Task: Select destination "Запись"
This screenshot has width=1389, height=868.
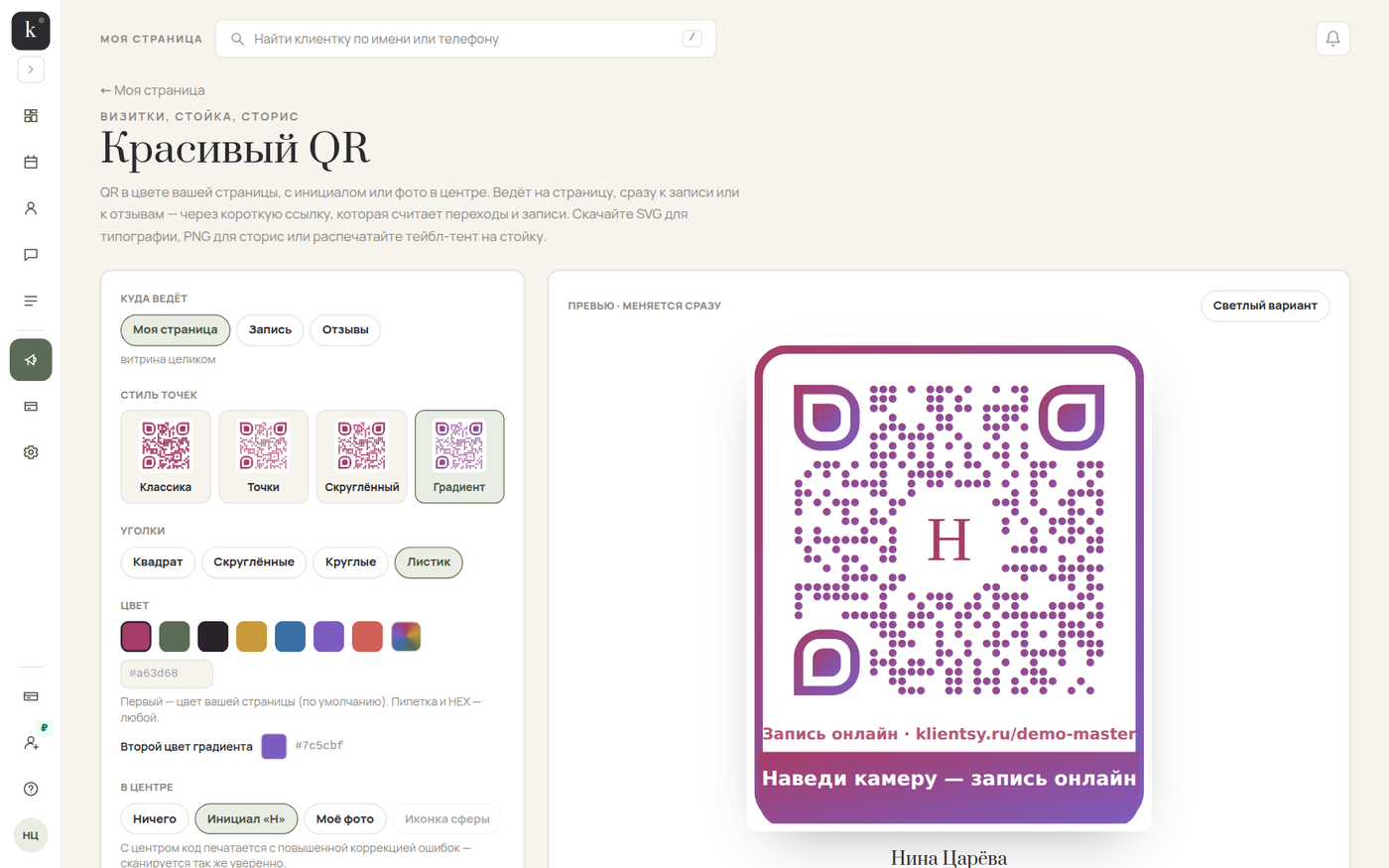Action: (270, 329)
